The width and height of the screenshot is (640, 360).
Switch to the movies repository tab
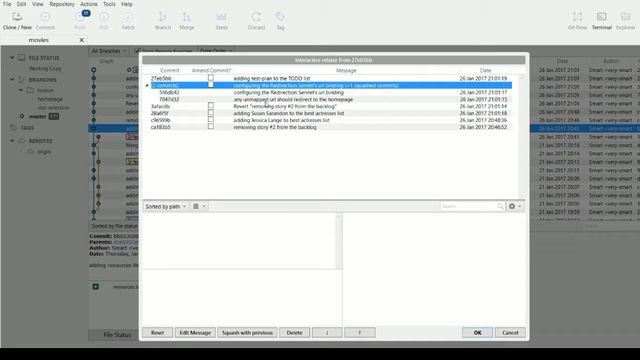click(x=39, y=40)
